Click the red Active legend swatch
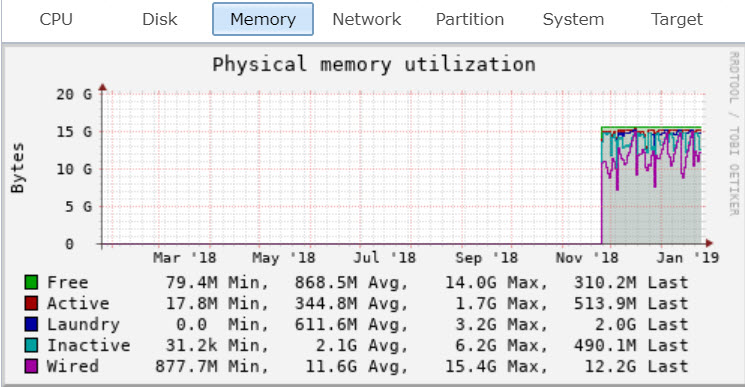 pos(31,303)
